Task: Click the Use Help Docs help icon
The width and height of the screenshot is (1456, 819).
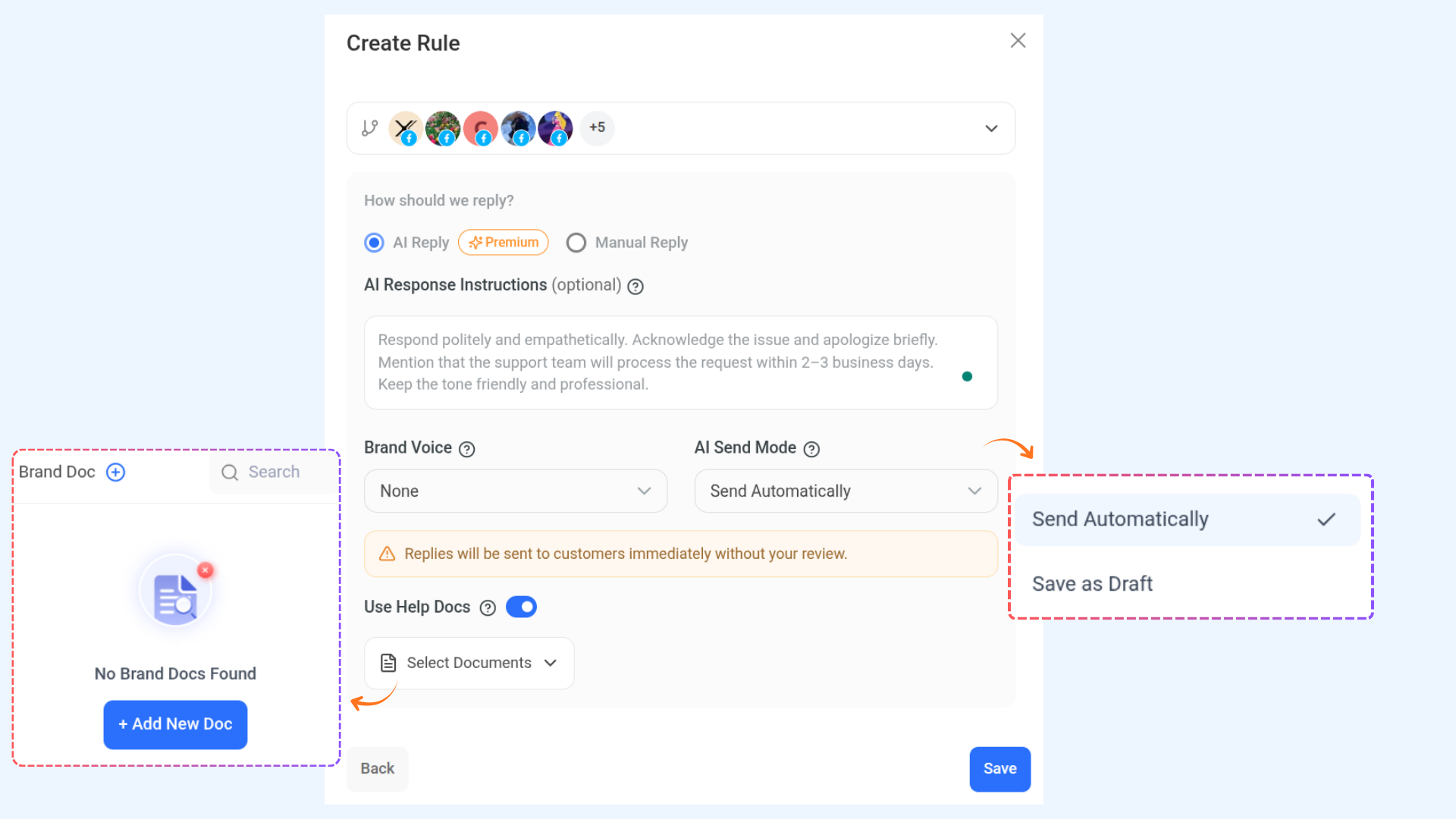Action: pyautogui.click(x=488, y=608)
